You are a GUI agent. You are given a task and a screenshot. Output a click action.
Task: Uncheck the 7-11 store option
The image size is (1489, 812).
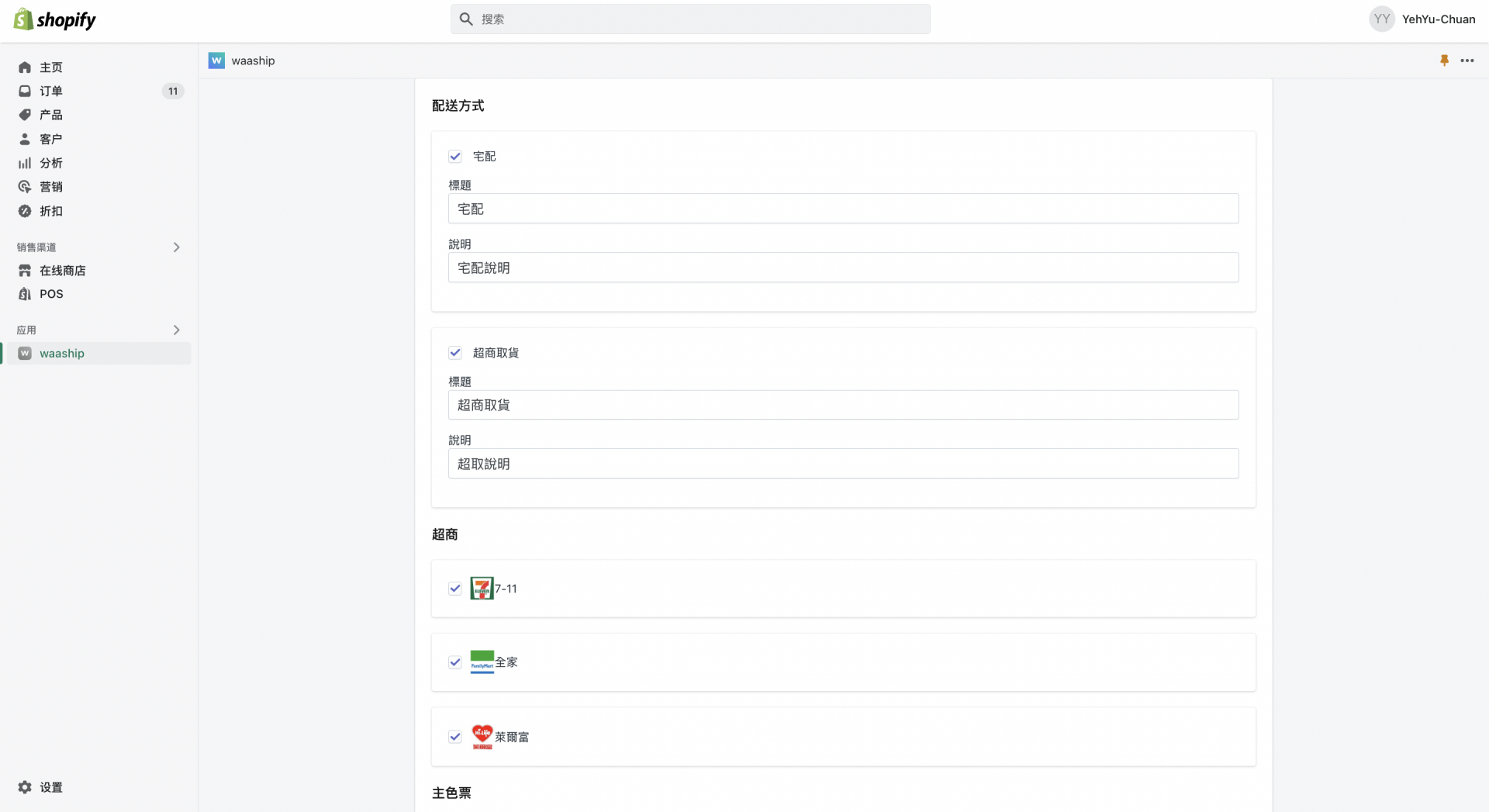[455, 588]
